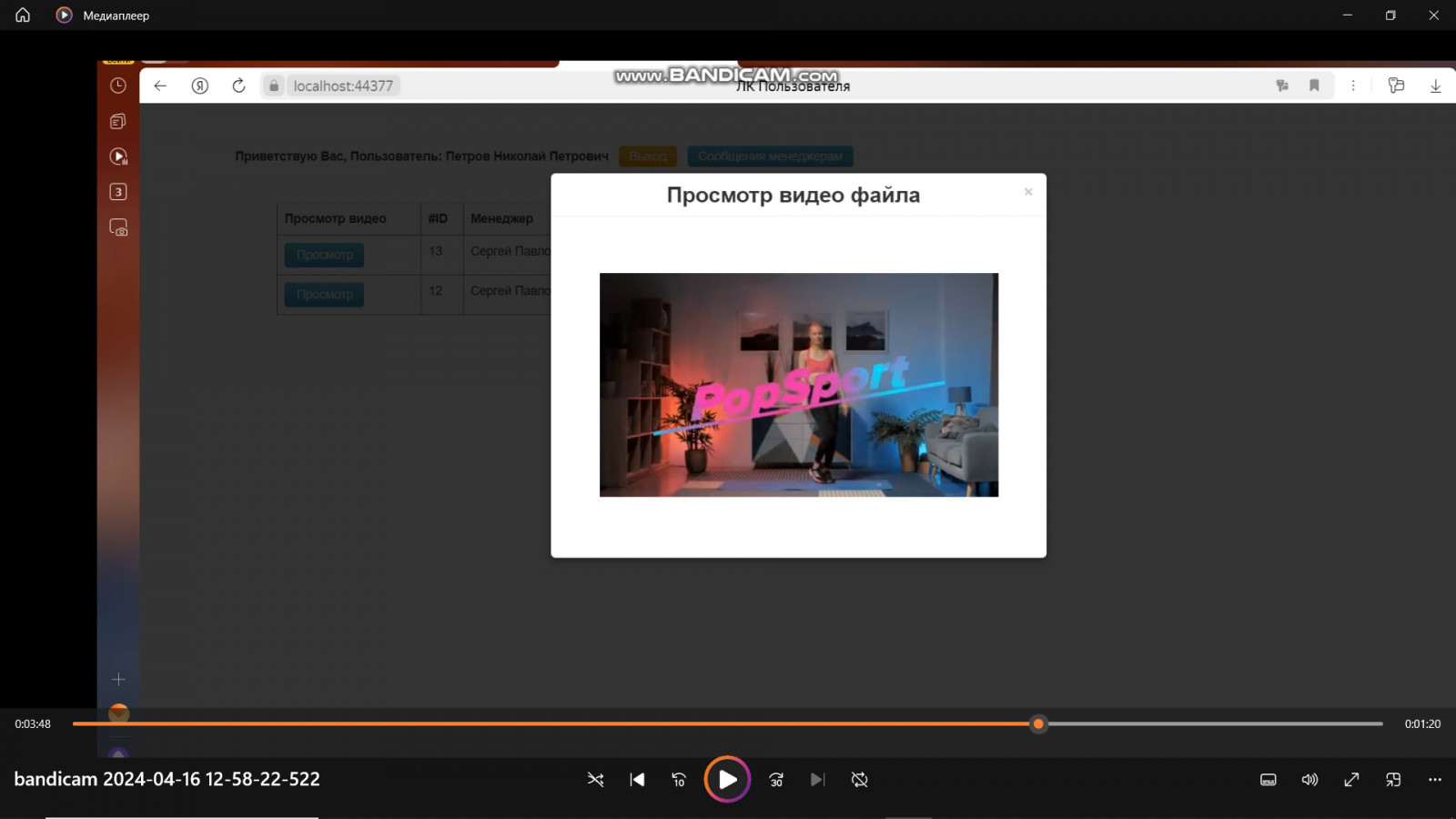Image resolution: width=1456 pixels, height=819 pixels.
Task: Bookmark the page with the bookmark icon
Action: (1314, 86)
